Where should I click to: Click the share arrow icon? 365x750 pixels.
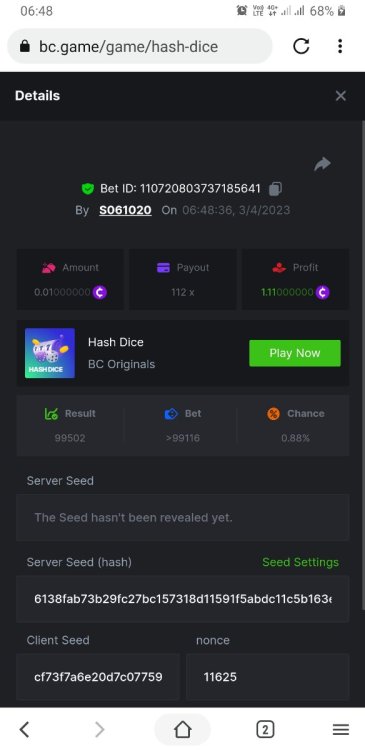[322, 164]
